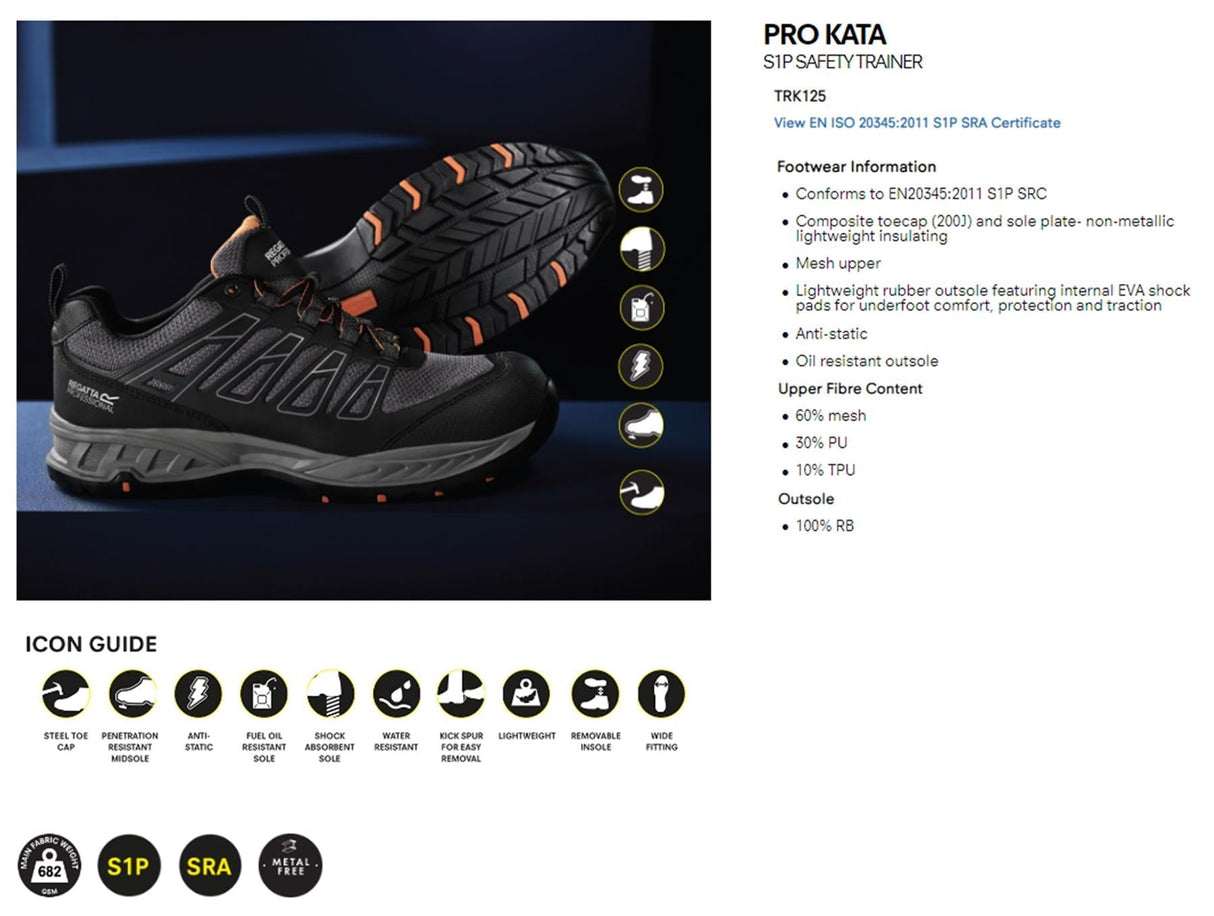Open the EN ISO 20345:2011 S1P SRA Certificate link
Image resolution: width=1214 pixels, height=916 pixels.
pos(917,123)
